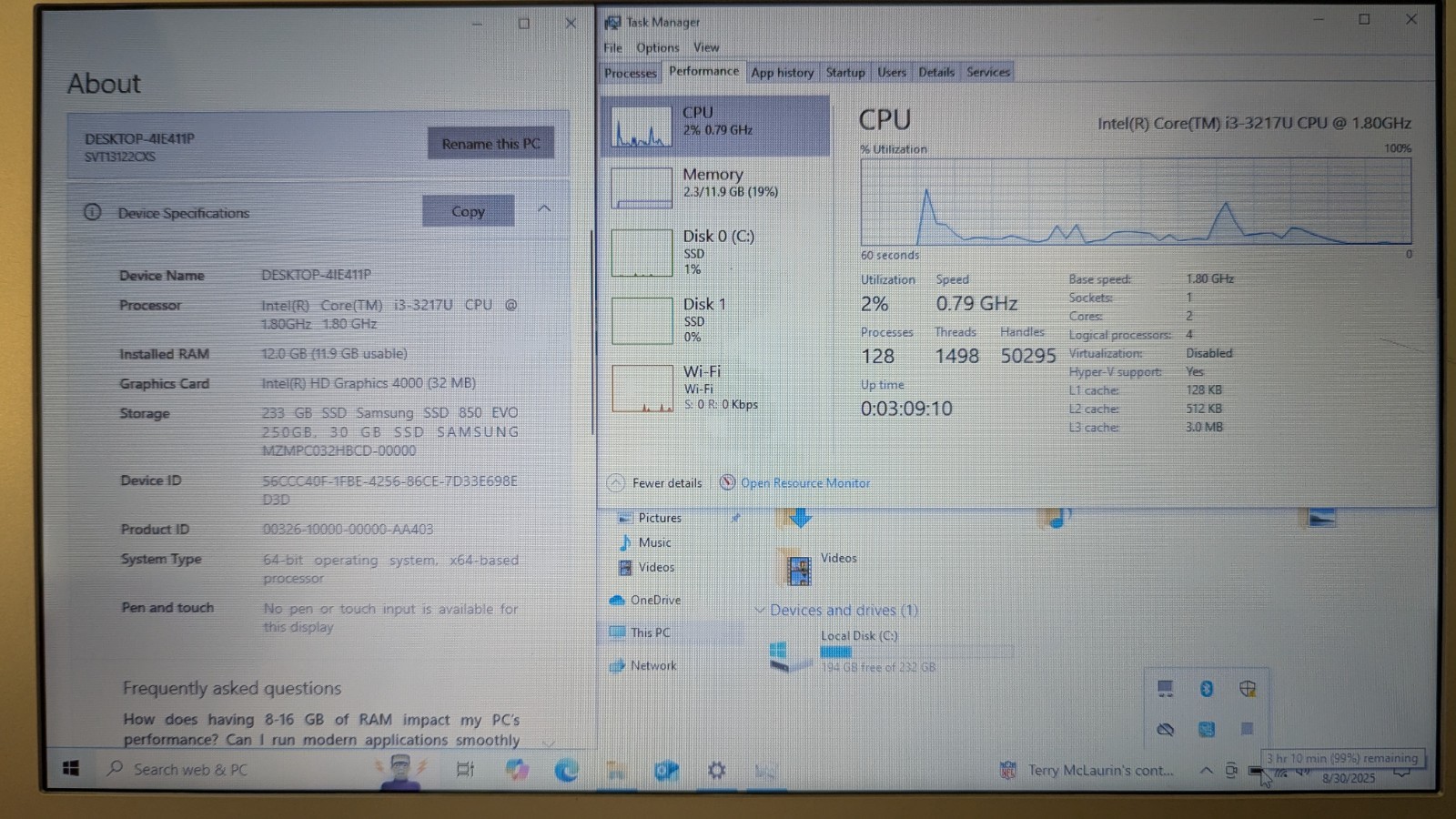Click the Handles count 50295
Viewport: 1456px width, 819px height.
click(1028, 356)
